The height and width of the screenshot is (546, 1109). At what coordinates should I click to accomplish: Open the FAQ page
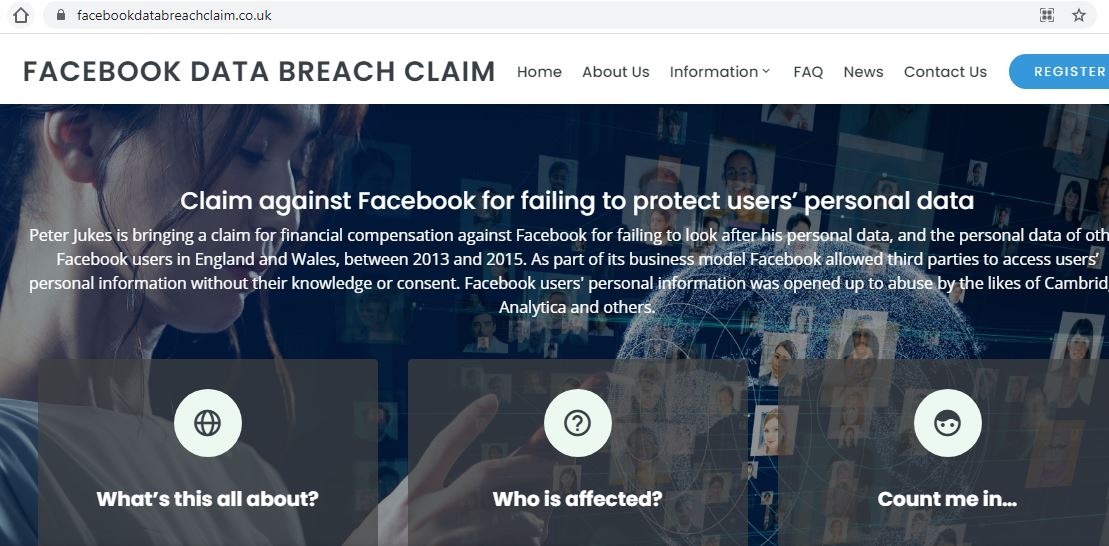point(808,72)
